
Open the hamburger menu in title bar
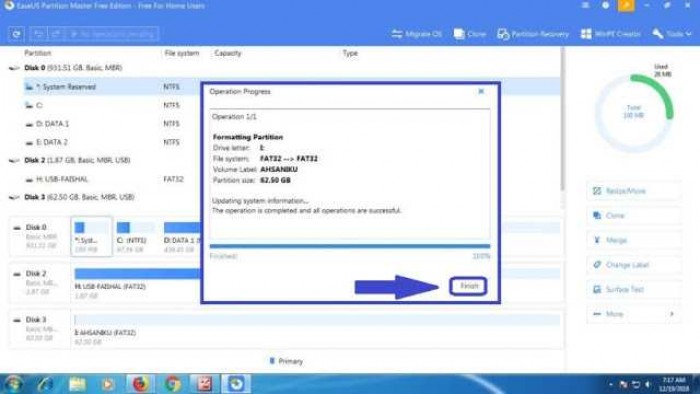point(585,5)
